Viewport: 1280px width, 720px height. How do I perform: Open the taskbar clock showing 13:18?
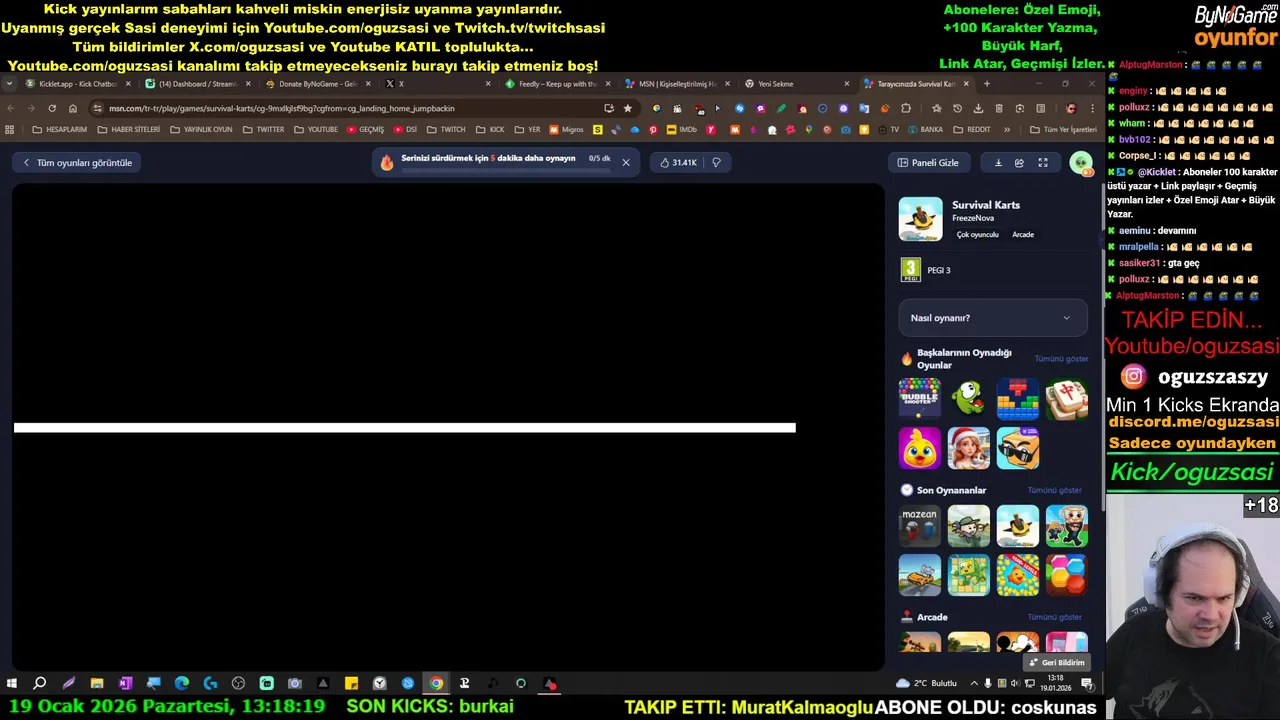(x=1056, y=684)
